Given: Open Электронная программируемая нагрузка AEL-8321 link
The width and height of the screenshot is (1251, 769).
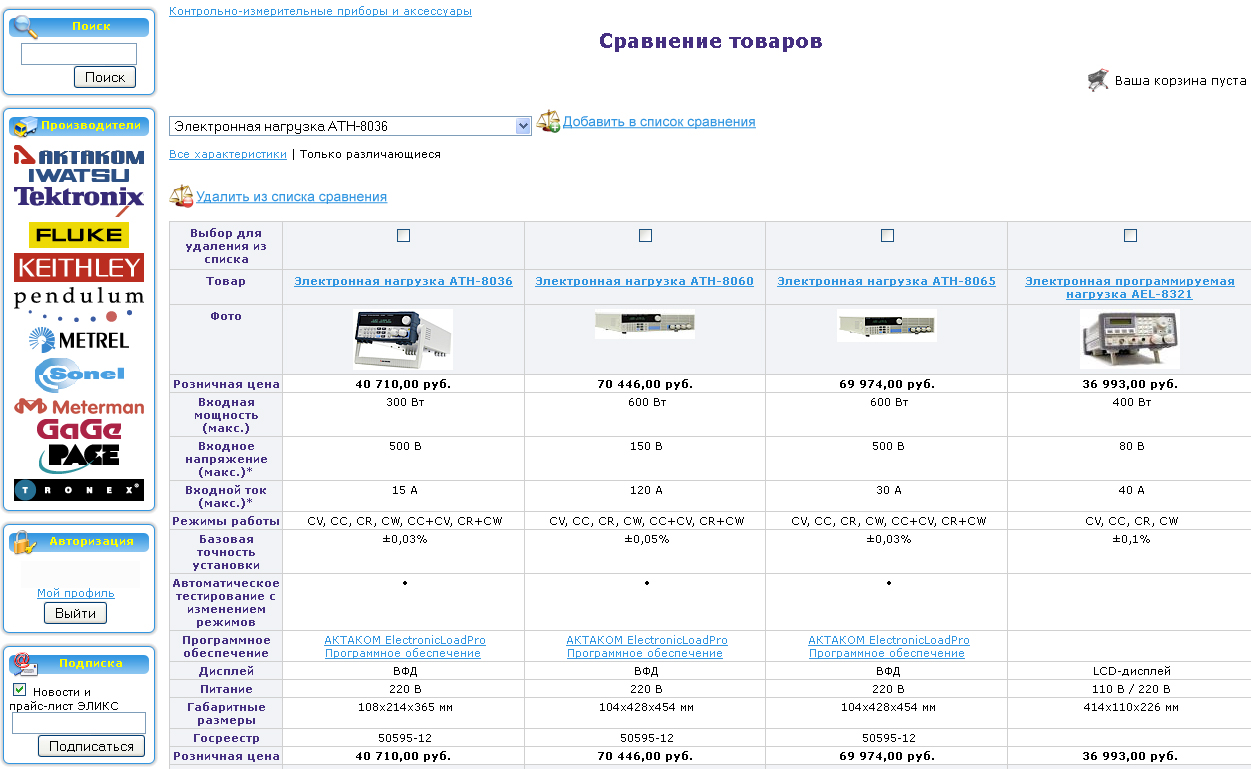Looking at the screenshot, I should (1130, 288).
